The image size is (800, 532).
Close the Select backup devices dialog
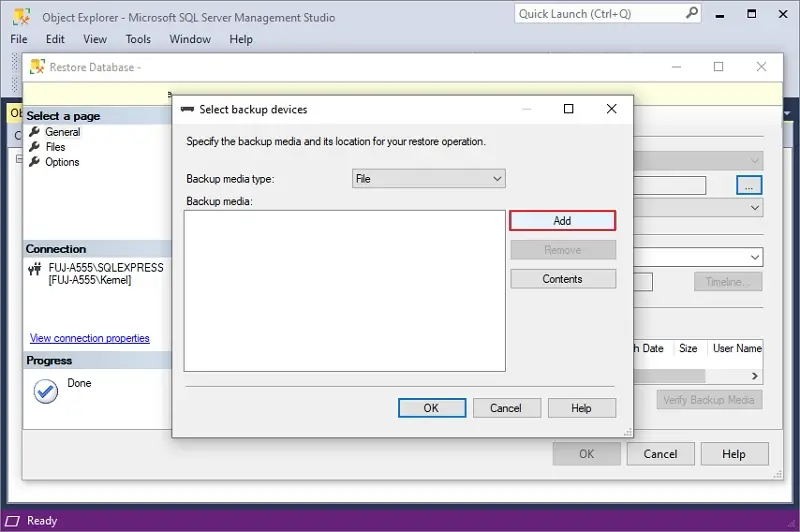click(611, 109)
